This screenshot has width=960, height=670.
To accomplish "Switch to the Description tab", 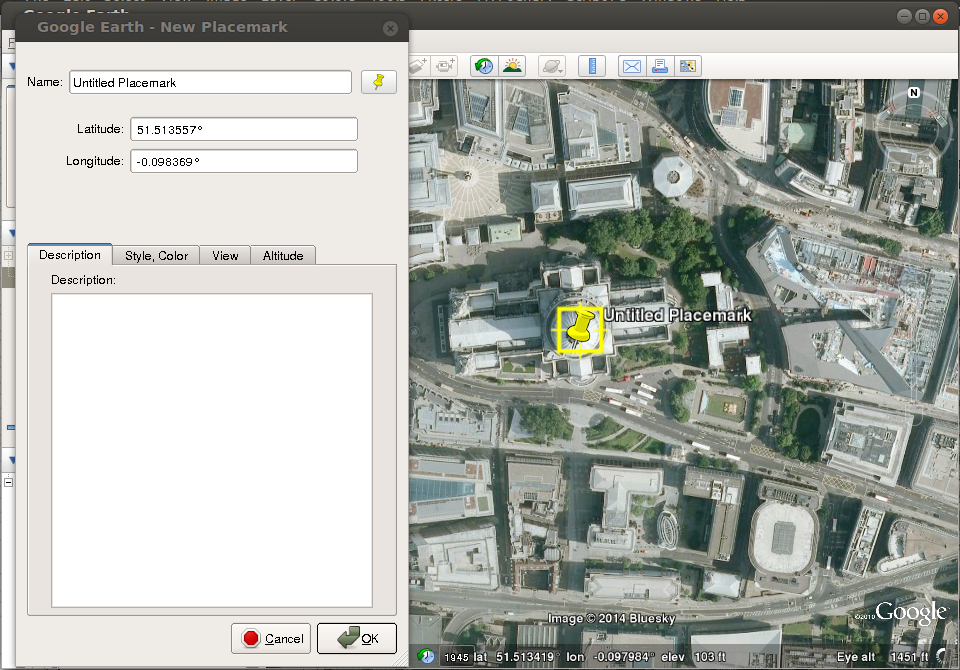I will [70, 255].
